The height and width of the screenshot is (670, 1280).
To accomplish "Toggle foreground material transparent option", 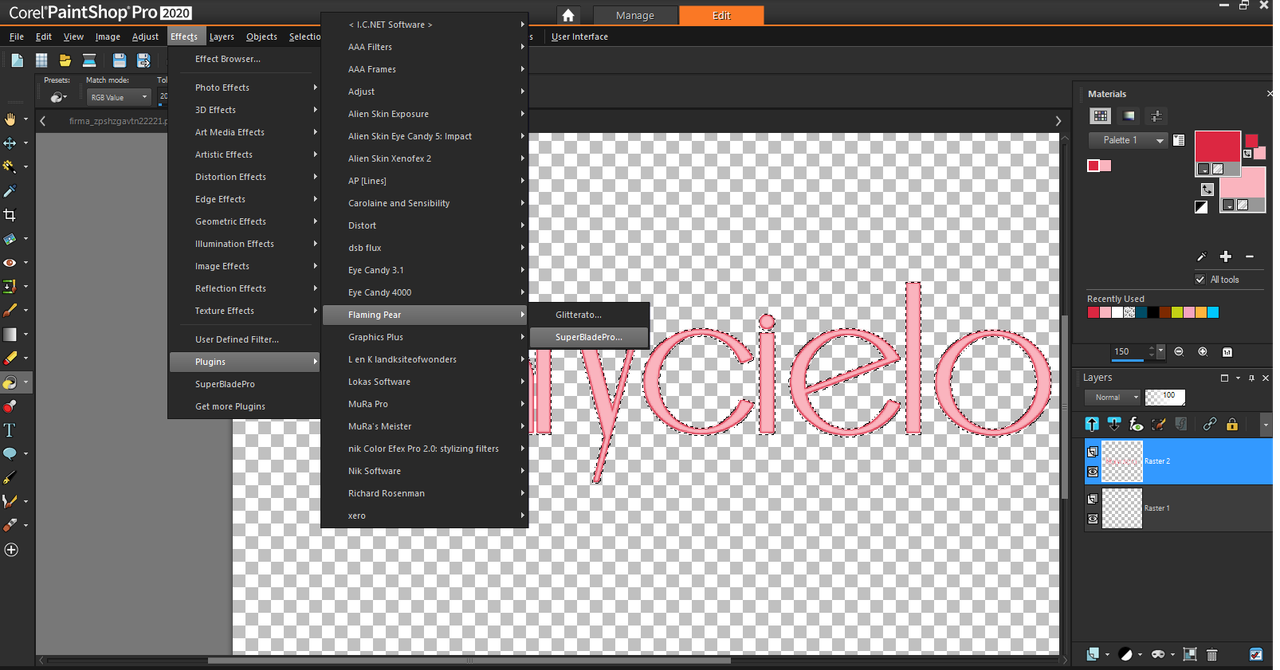I will [1217, 169].
